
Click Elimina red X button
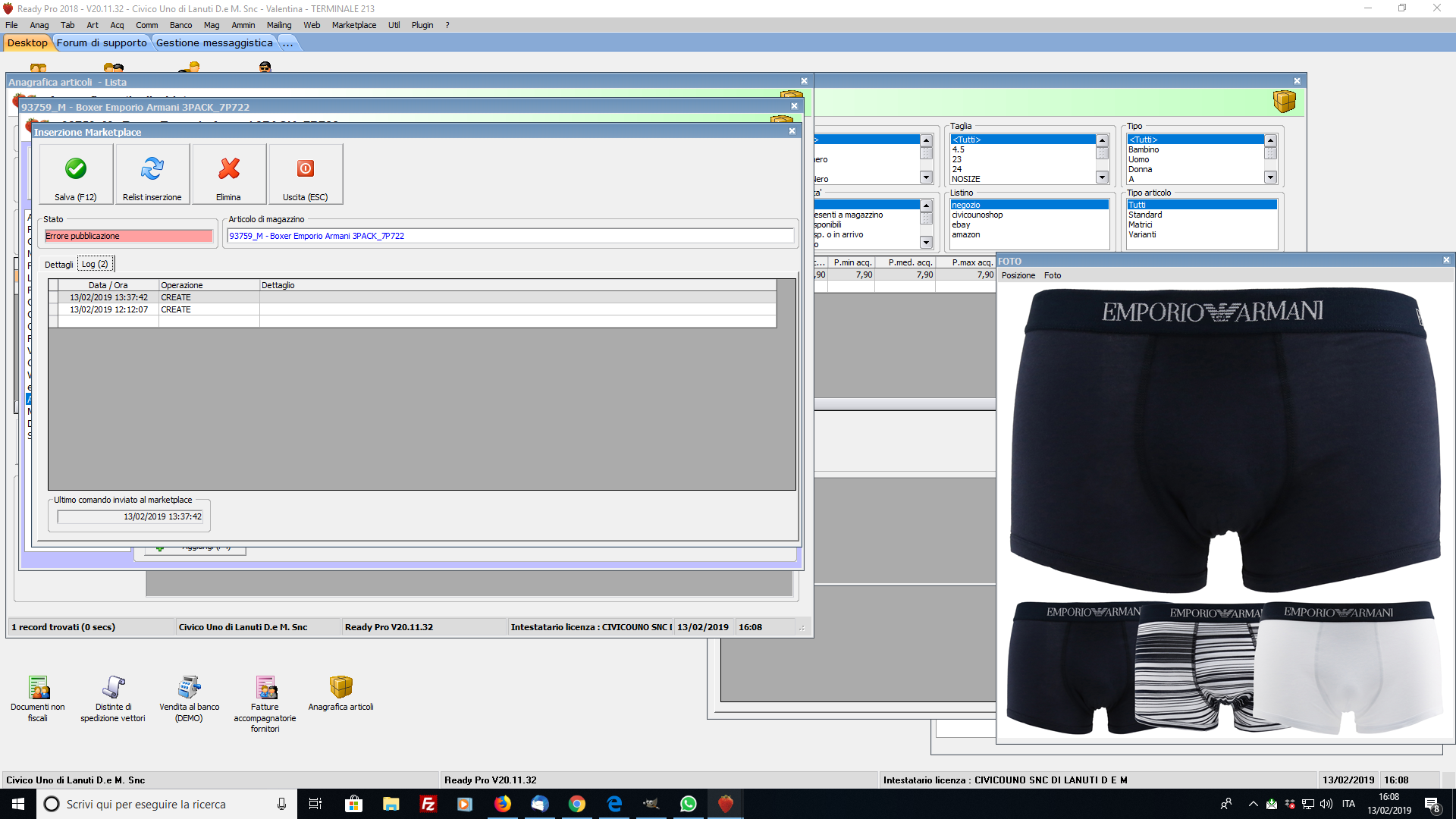point(229,174)
